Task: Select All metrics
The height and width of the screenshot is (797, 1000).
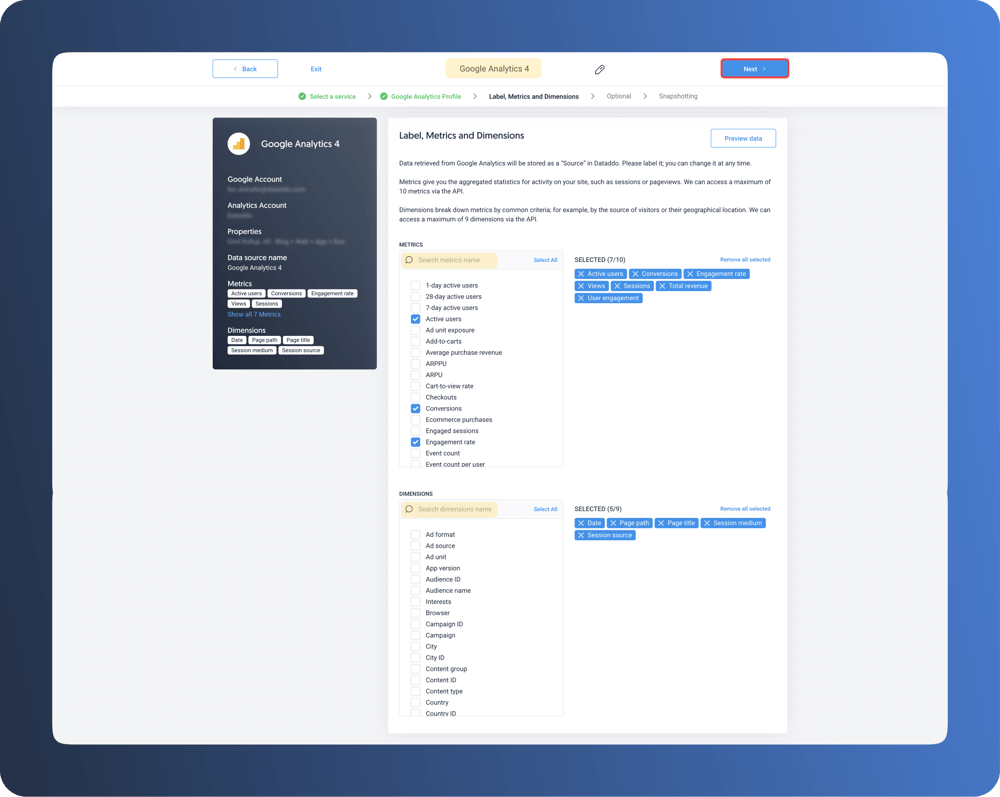Action: point(545,260)
